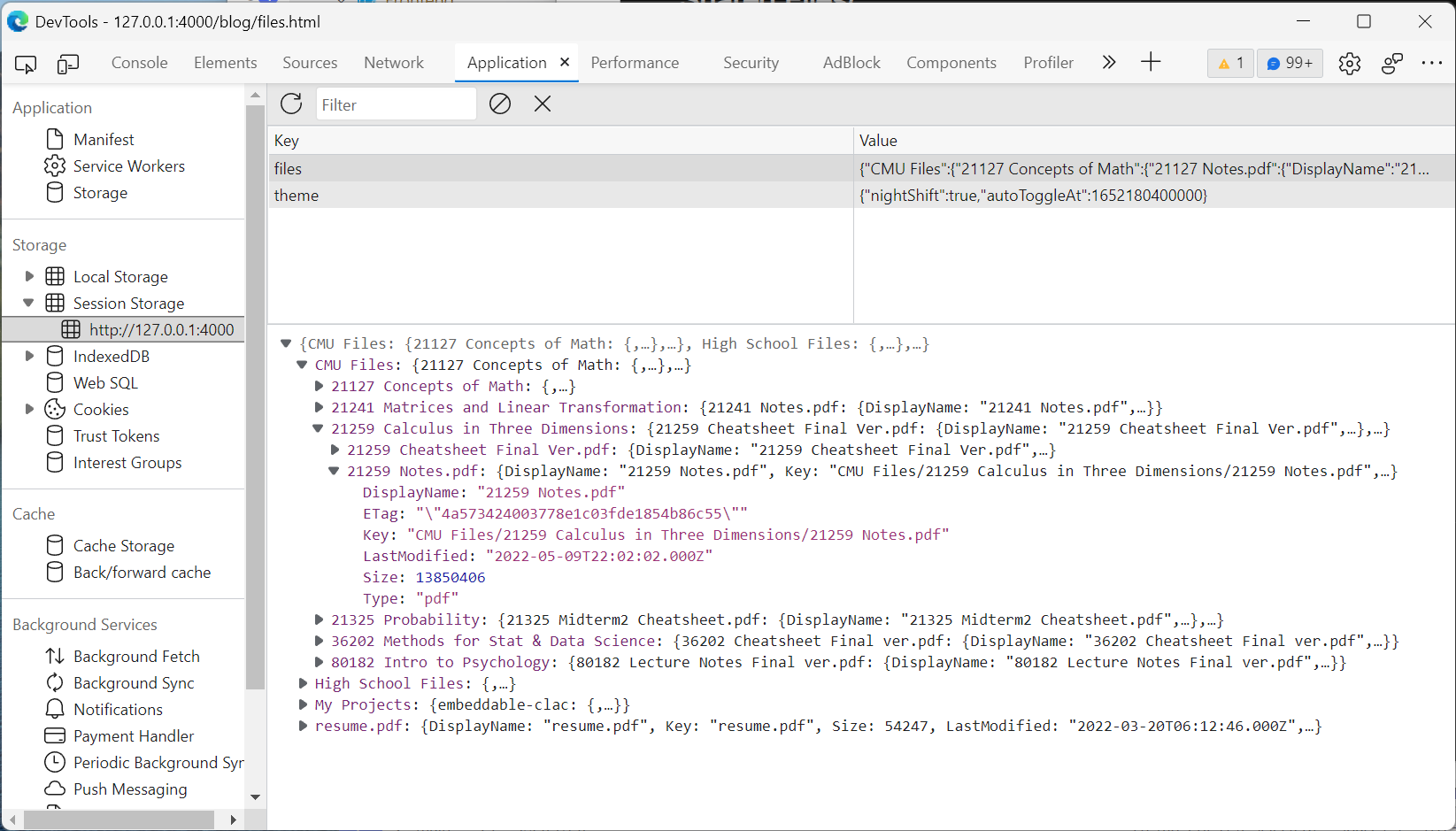Expand 21325 Probability object
The width and height of the screenshot is (1456, 831).
(x=320, y=619)
